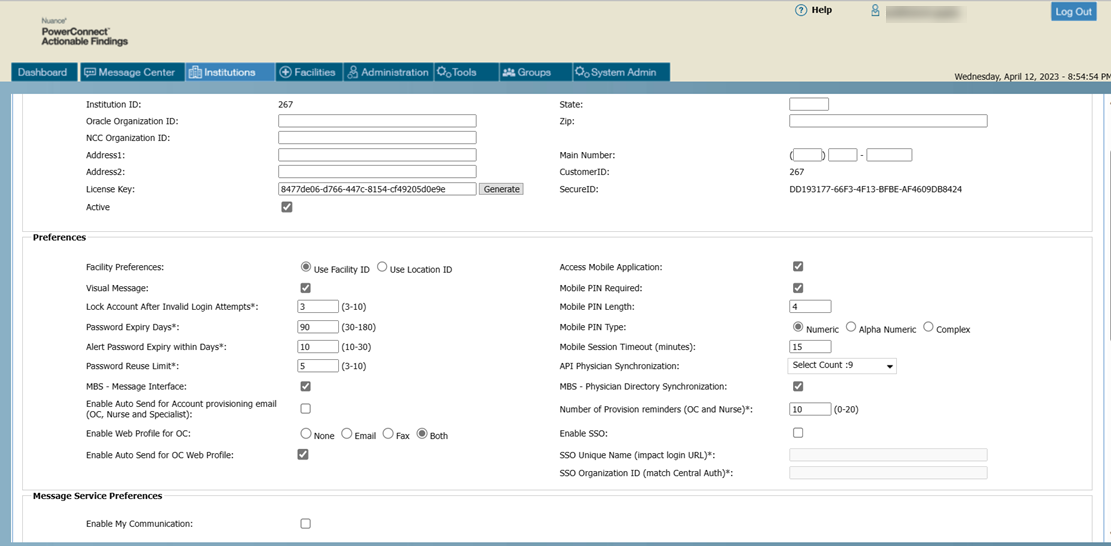Click the NCC Organization ID field
This screenshot has height=546, width=1111.
coord(378,137)
